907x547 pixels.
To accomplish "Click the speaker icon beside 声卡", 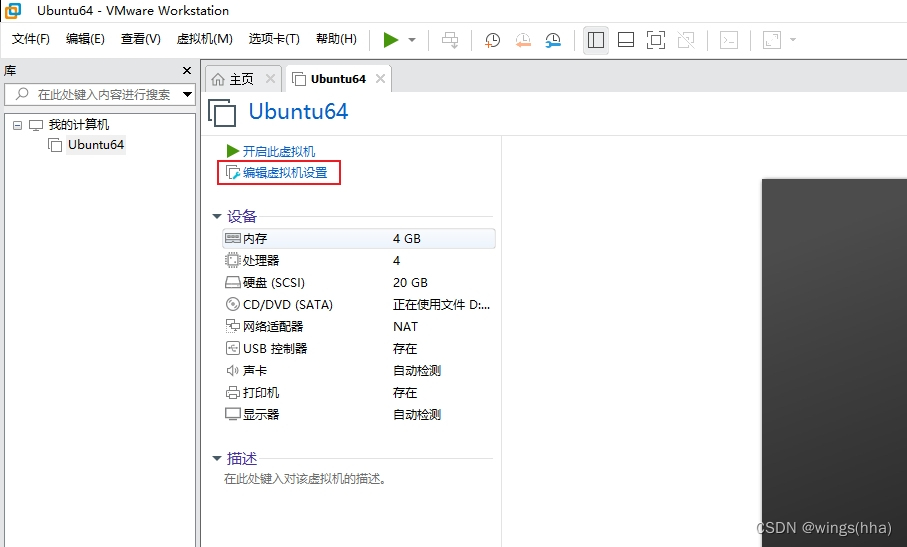I will [233, 371].
